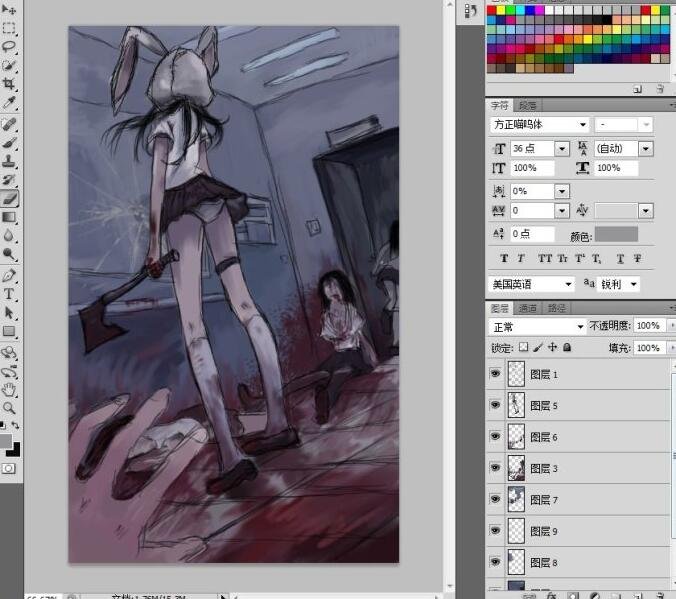Viewport: 676px width, 599px height.
Task: Toggle Quick Mask mode
Action: 9,468
